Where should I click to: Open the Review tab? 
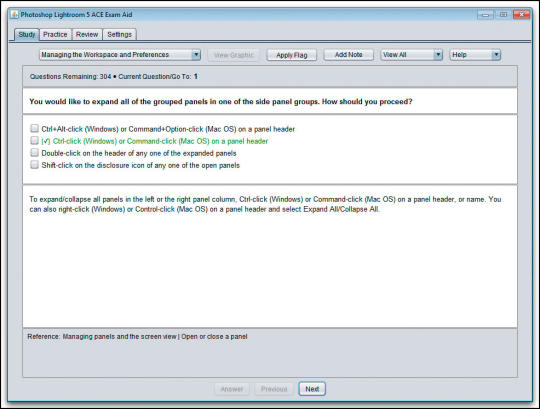pyautogui.click(x=87, y=34)
